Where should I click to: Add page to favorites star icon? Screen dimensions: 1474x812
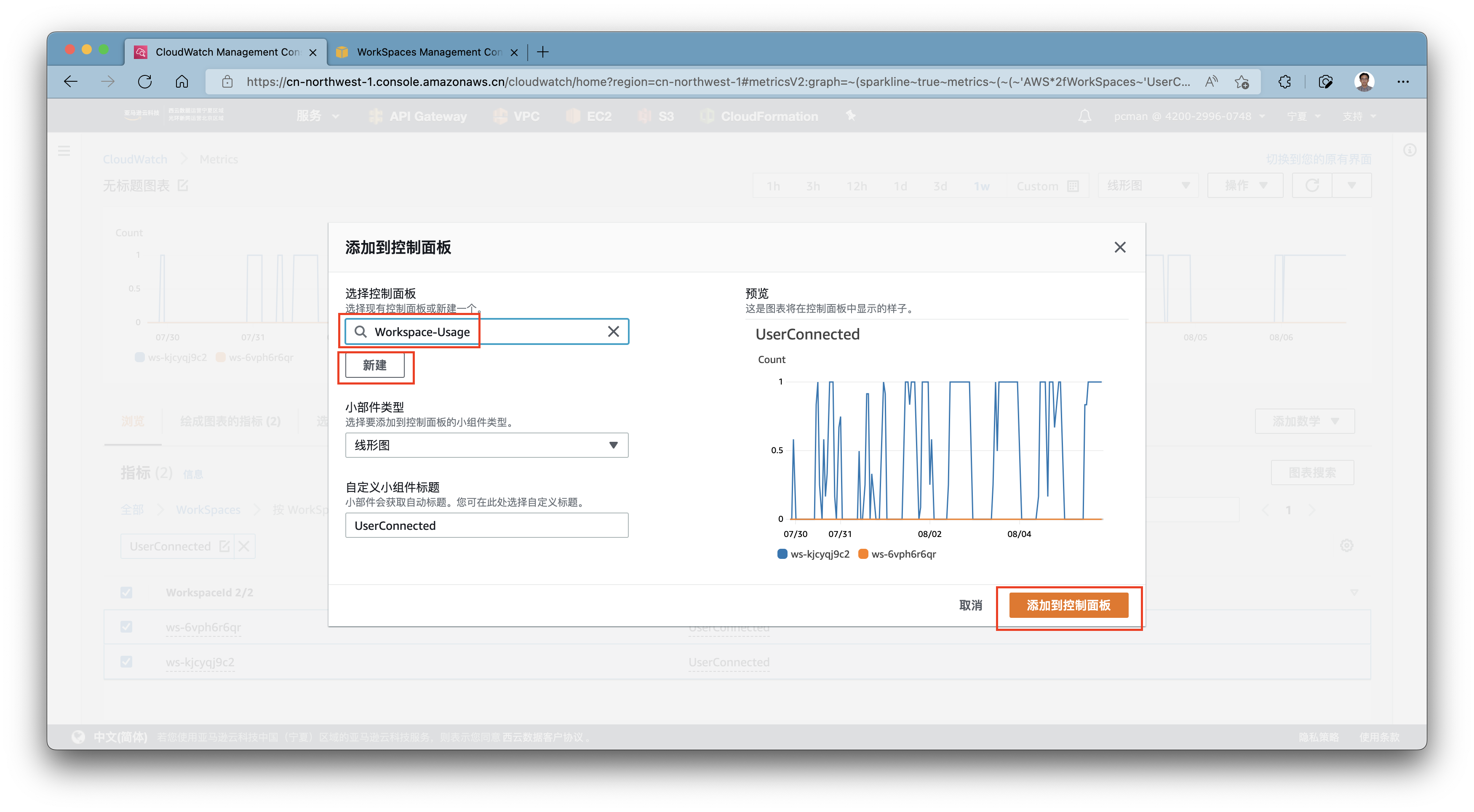tap(1241, 82)
